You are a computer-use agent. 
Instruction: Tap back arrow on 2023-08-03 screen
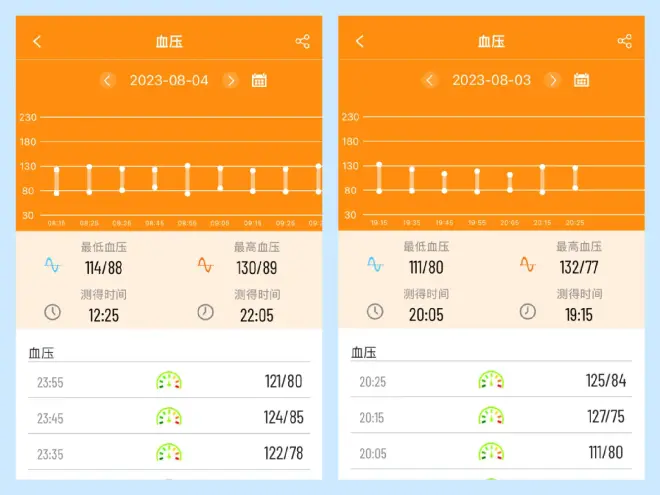[x=360, y=41]
